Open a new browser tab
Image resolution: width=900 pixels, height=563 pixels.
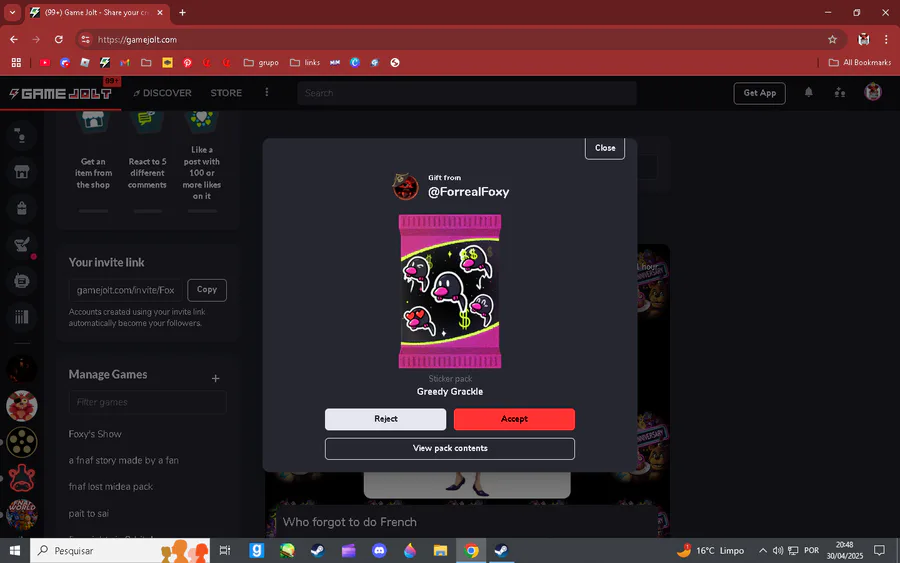point(182,12)
